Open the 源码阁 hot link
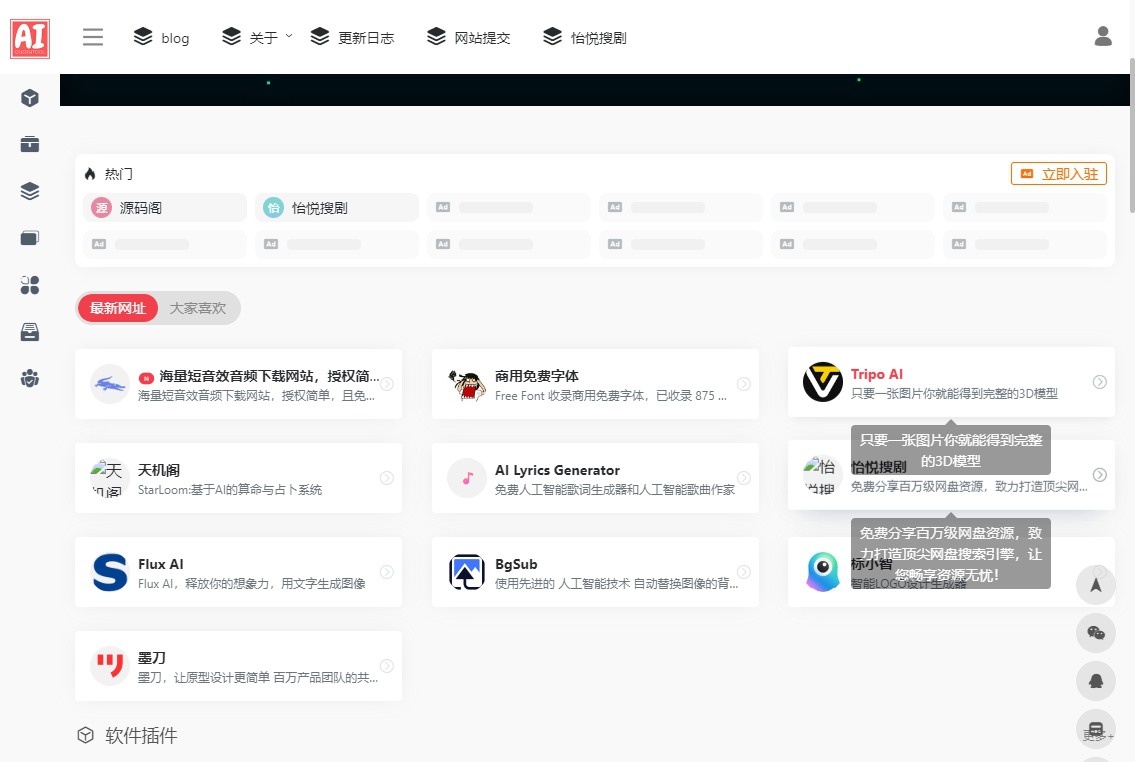This screenshot has height=762, width=1135. click(x=164, y=208)
